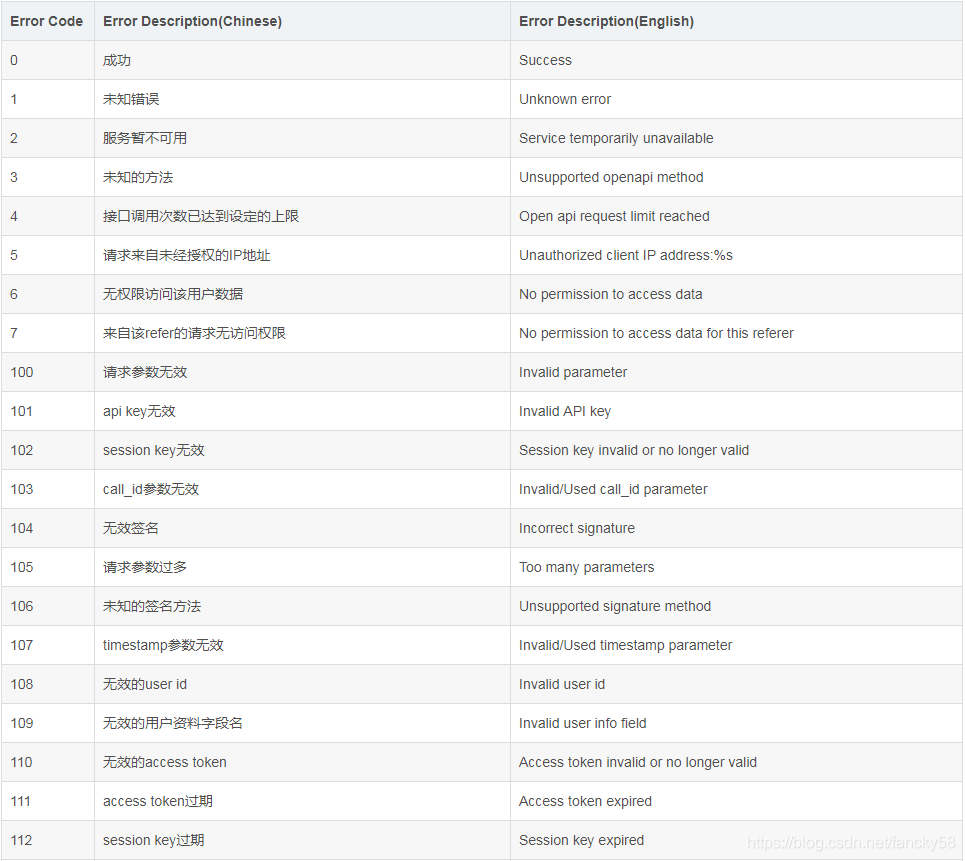This screenshot has height=861, width=965.
Task: Click 'Unsupported openapi method' cell
Action: 736,177
